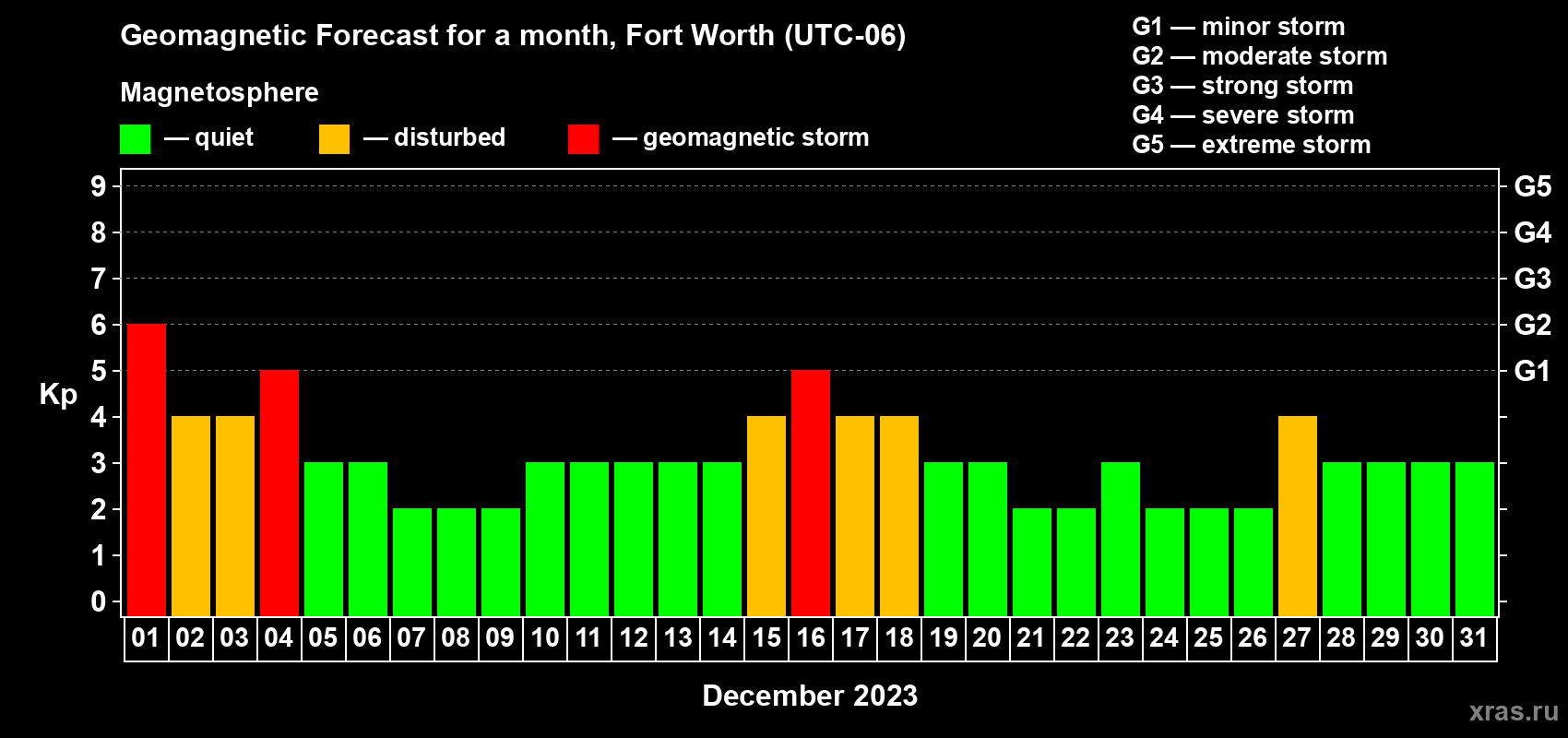Click the date label '20'
1568x738 pixels.
pyautogui.click(x=987, y=638)
